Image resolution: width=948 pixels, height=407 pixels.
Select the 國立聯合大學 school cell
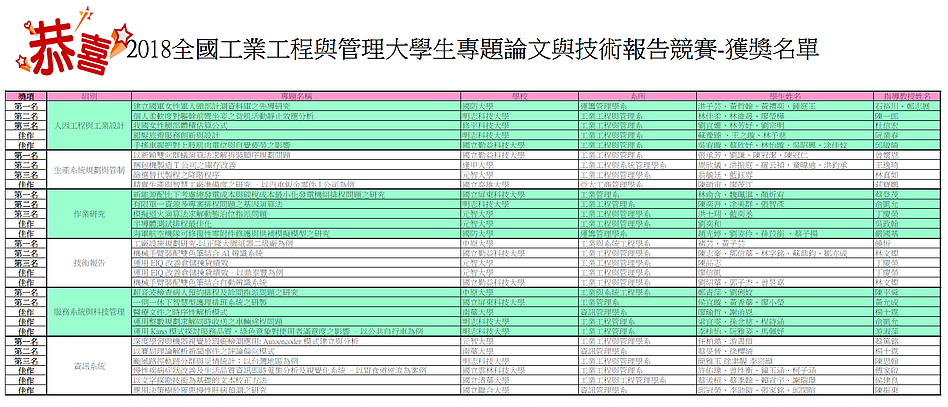pos(519,390)
